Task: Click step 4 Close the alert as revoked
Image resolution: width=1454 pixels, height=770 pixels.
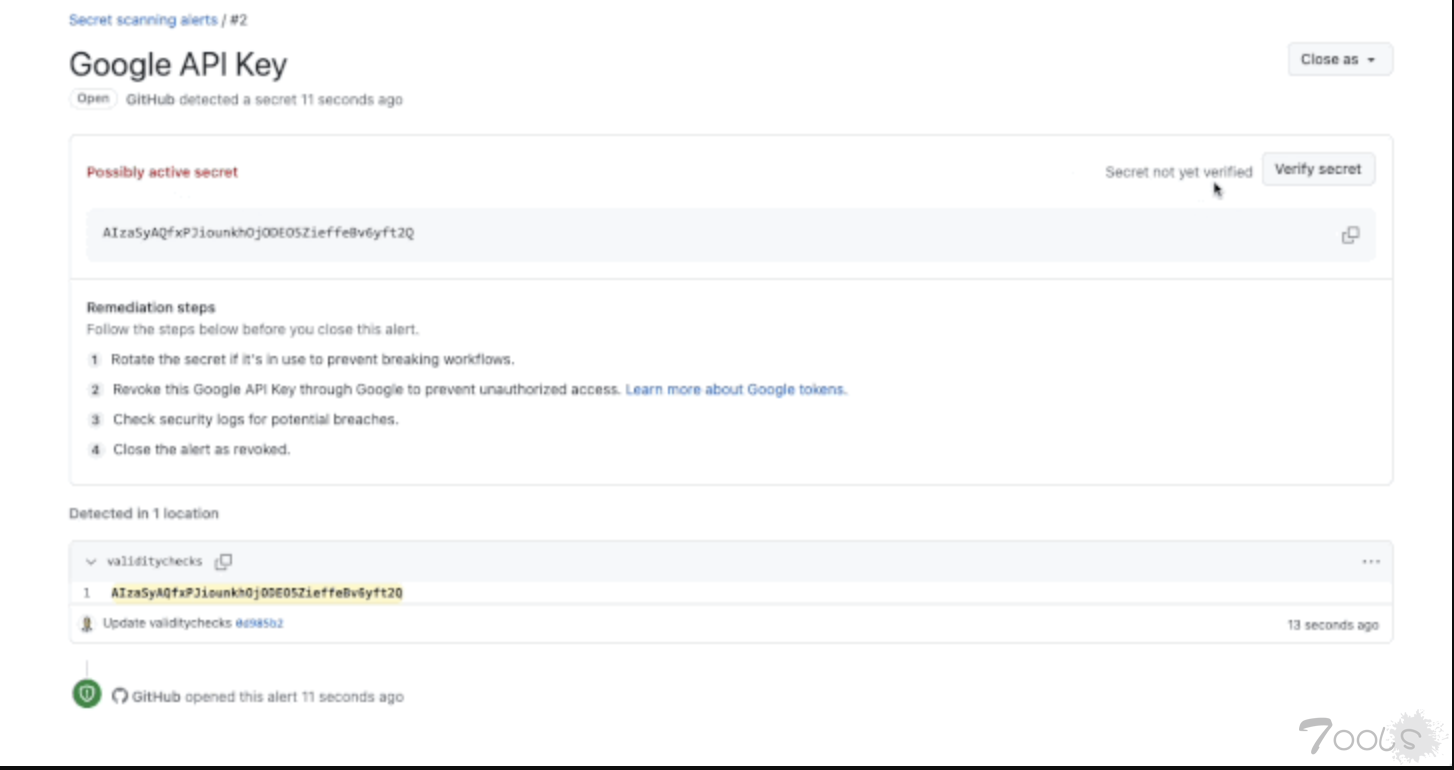Action: [202, 450]
